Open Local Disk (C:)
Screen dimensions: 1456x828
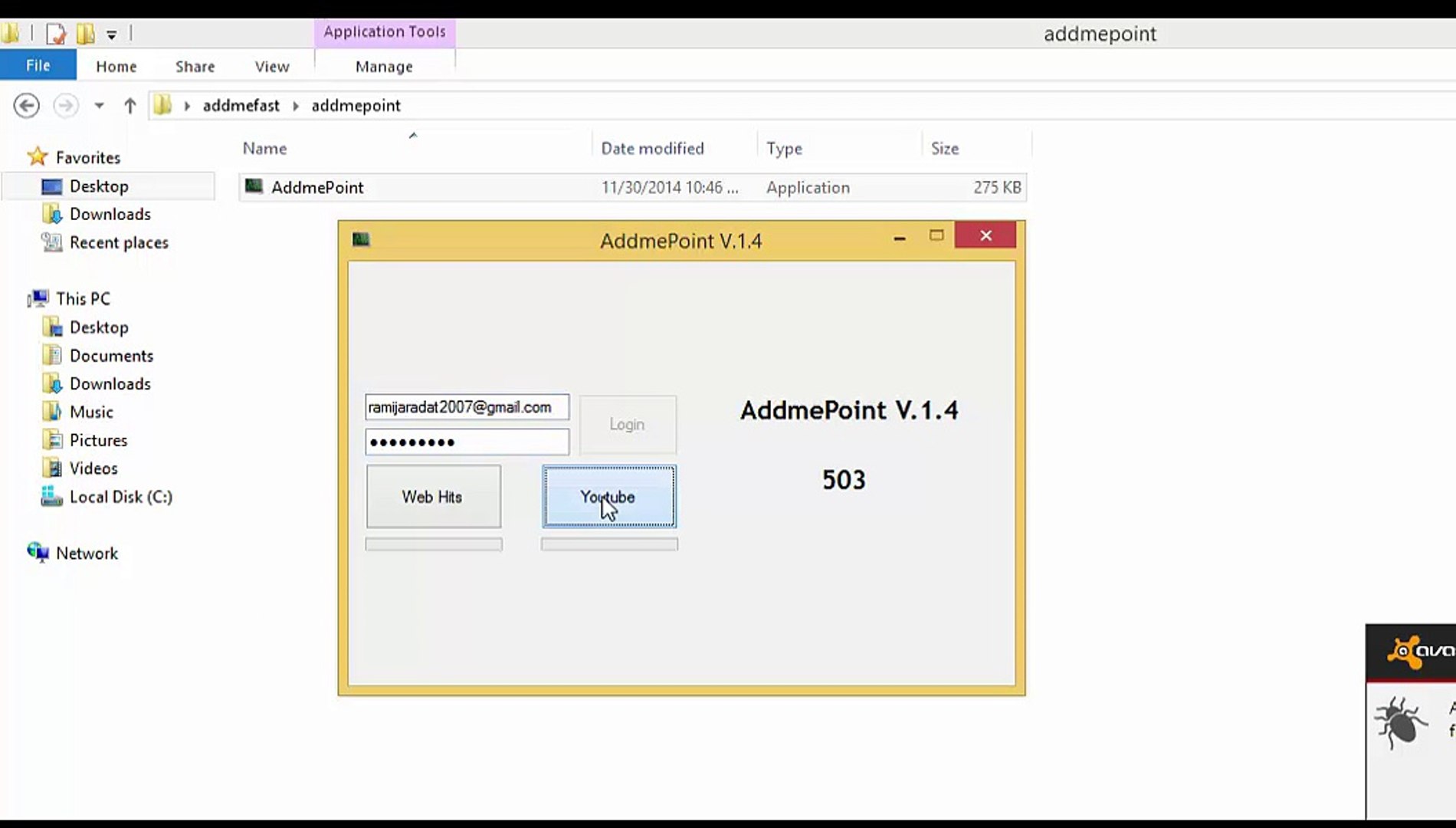point(121,497)
